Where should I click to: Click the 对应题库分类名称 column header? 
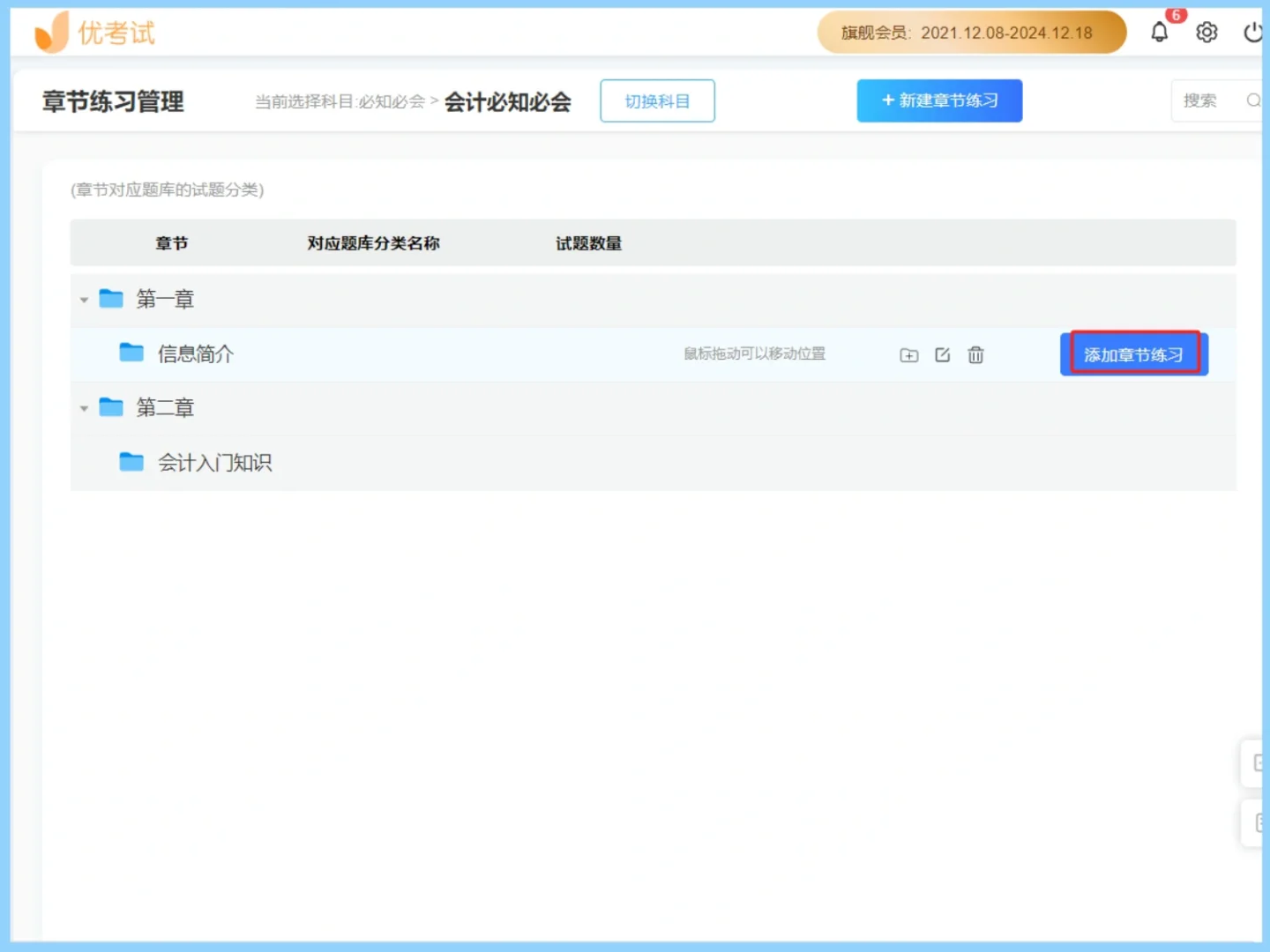pyautogui.click(x=373, y=243)
